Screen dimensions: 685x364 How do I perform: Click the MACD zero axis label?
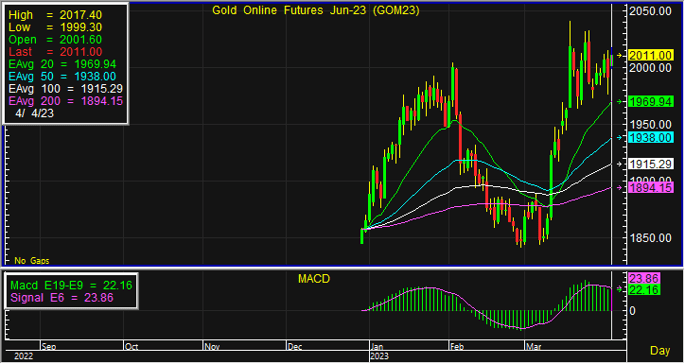[632, 311]
